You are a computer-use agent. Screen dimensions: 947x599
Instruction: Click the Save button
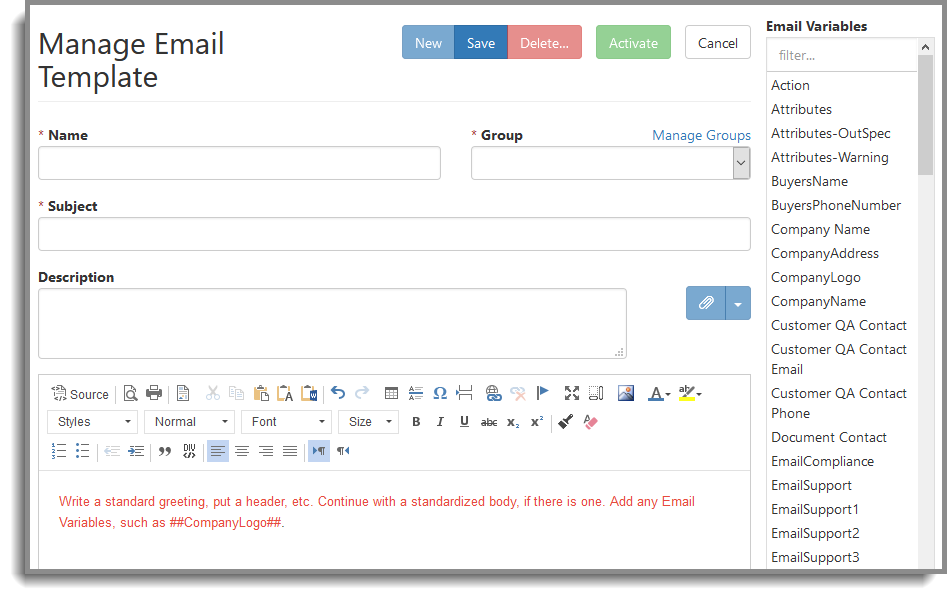(481, 42)
